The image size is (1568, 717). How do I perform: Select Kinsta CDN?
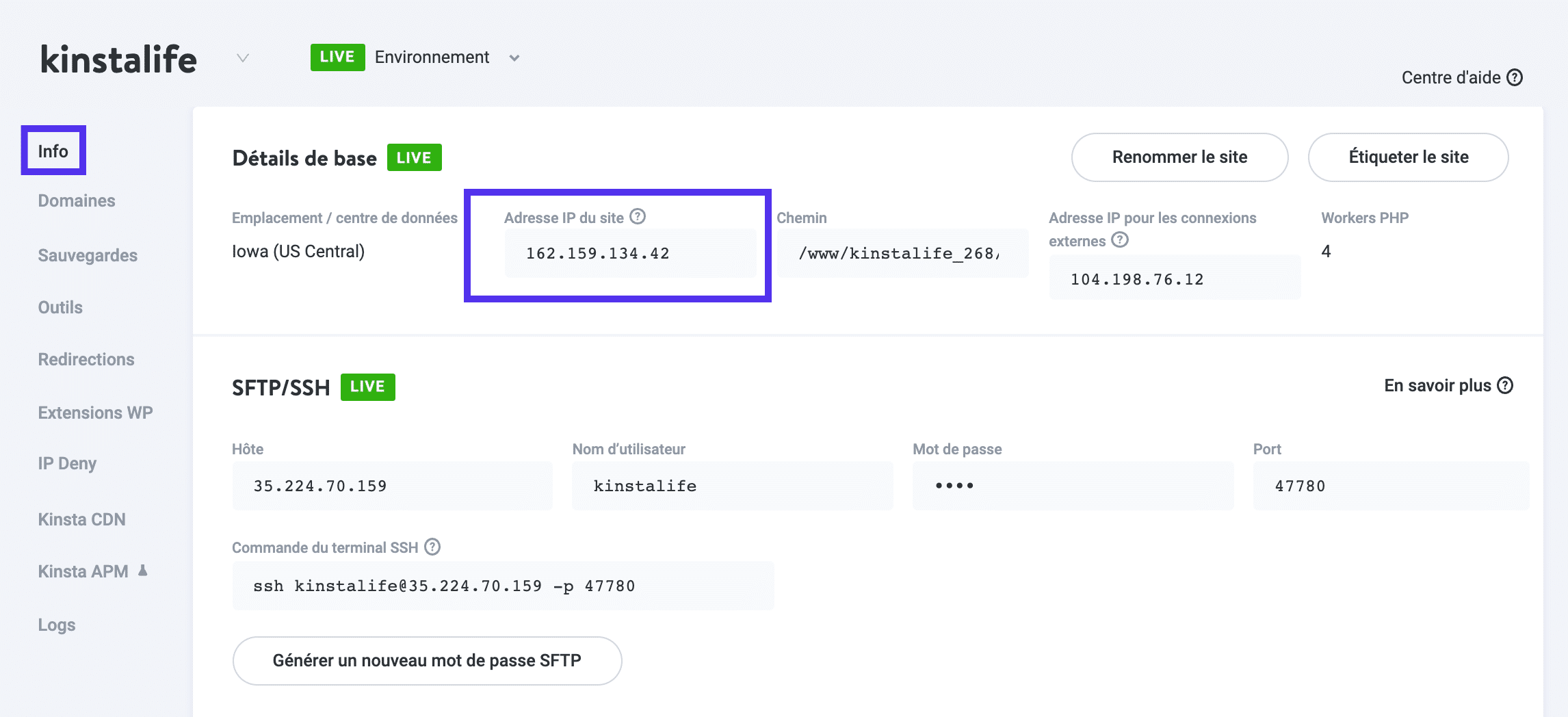[x=81, y=519]
